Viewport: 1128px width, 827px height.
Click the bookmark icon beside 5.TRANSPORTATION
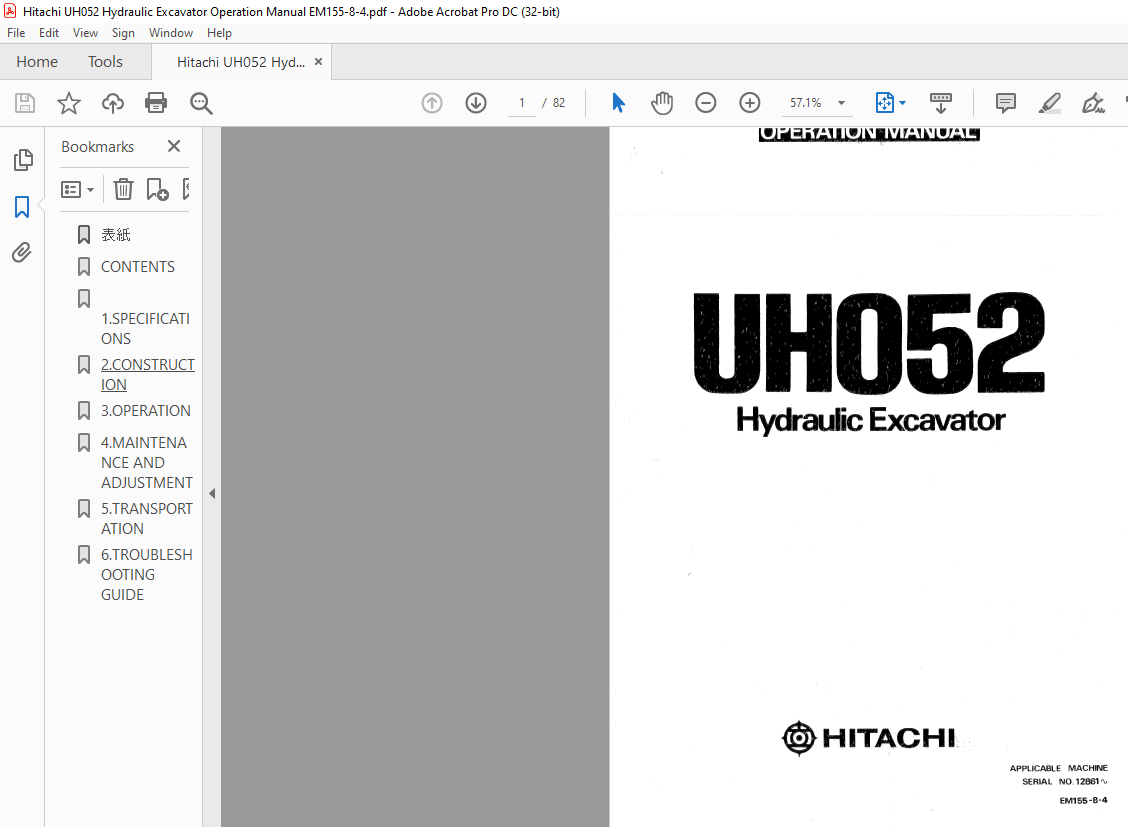[83, 508]
